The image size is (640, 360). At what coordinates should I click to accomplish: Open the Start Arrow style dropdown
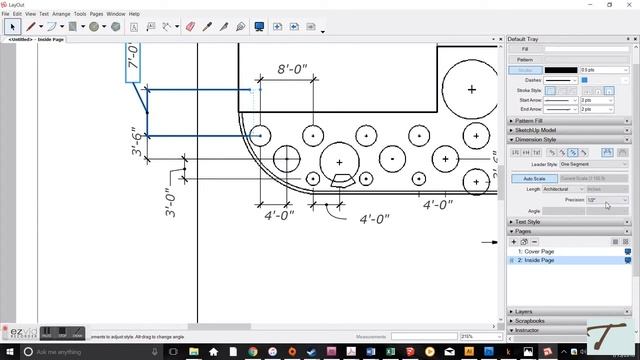pyautogui.click(x=561, y=100)
